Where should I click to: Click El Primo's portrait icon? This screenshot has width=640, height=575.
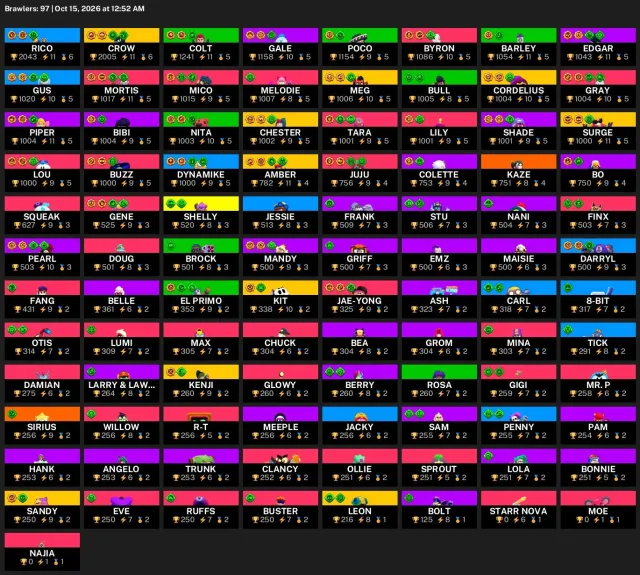click(201, 291)
